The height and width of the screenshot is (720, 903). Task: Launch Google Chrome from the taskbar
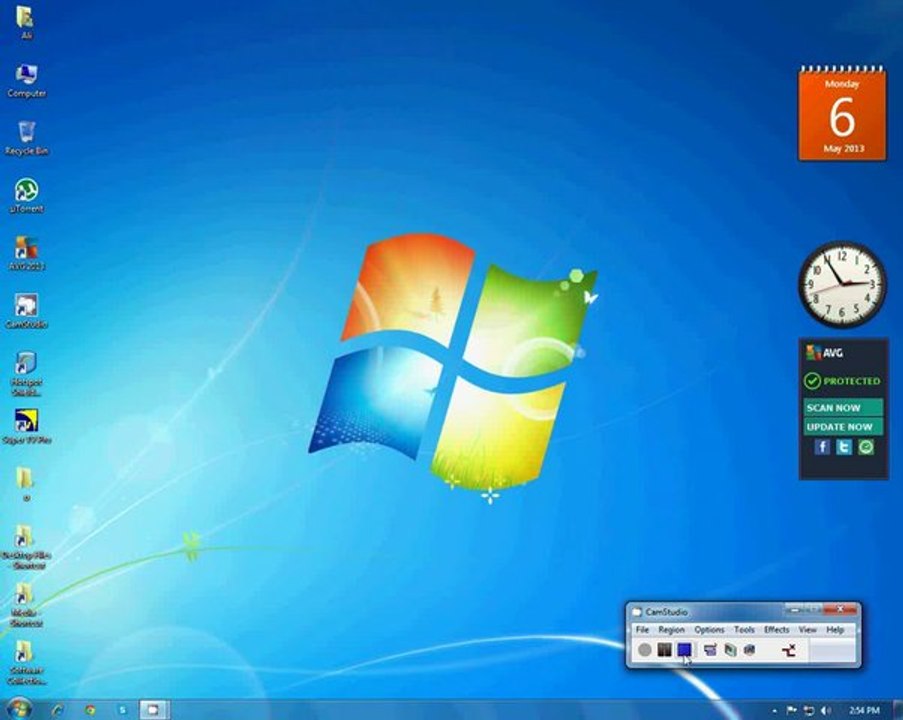90,710
